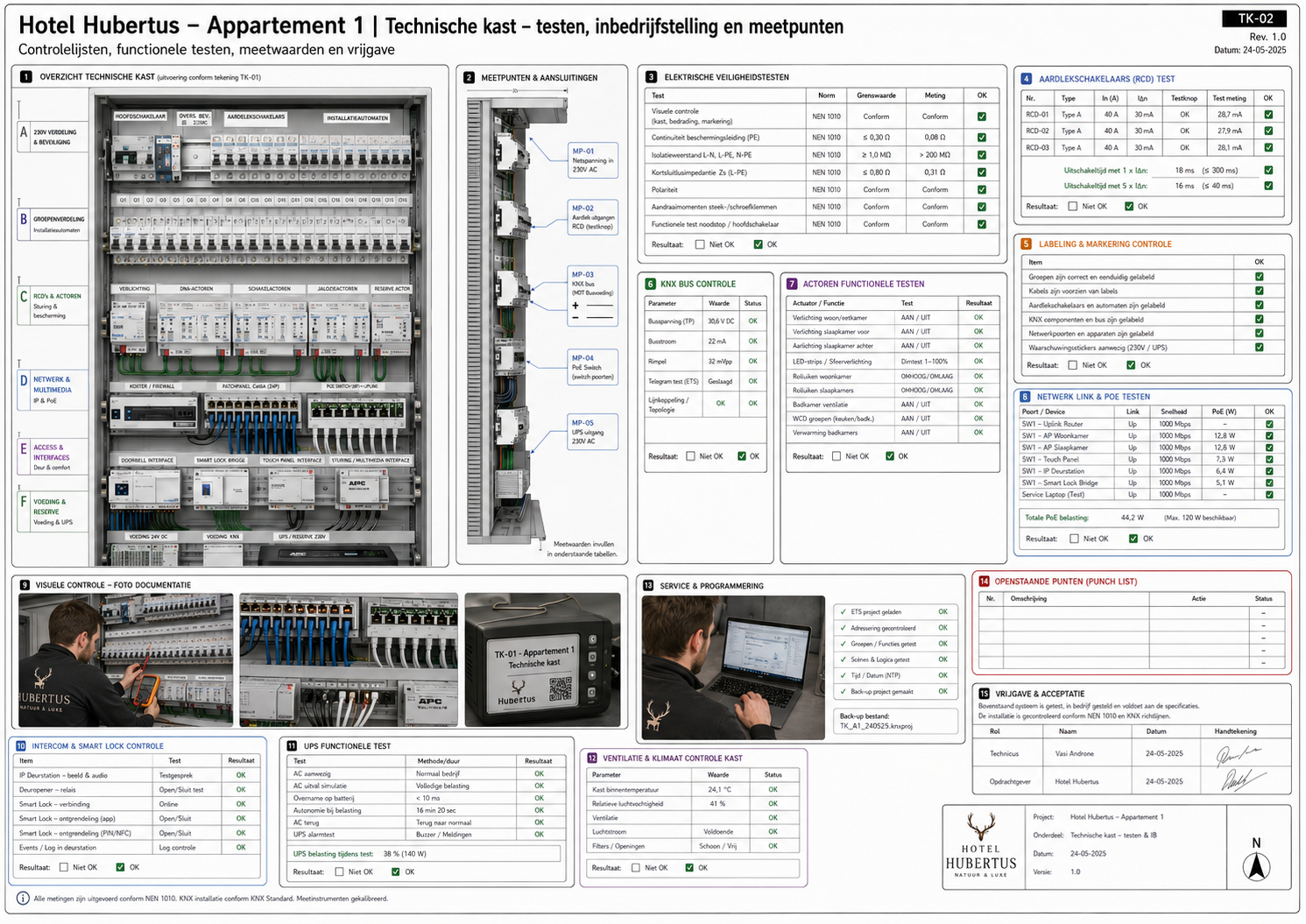Image resolution: width=1306 pixels, height=924 pixels.
Task: Click the technicus name Vasi Androne
Action: (x=1074, y=753)
